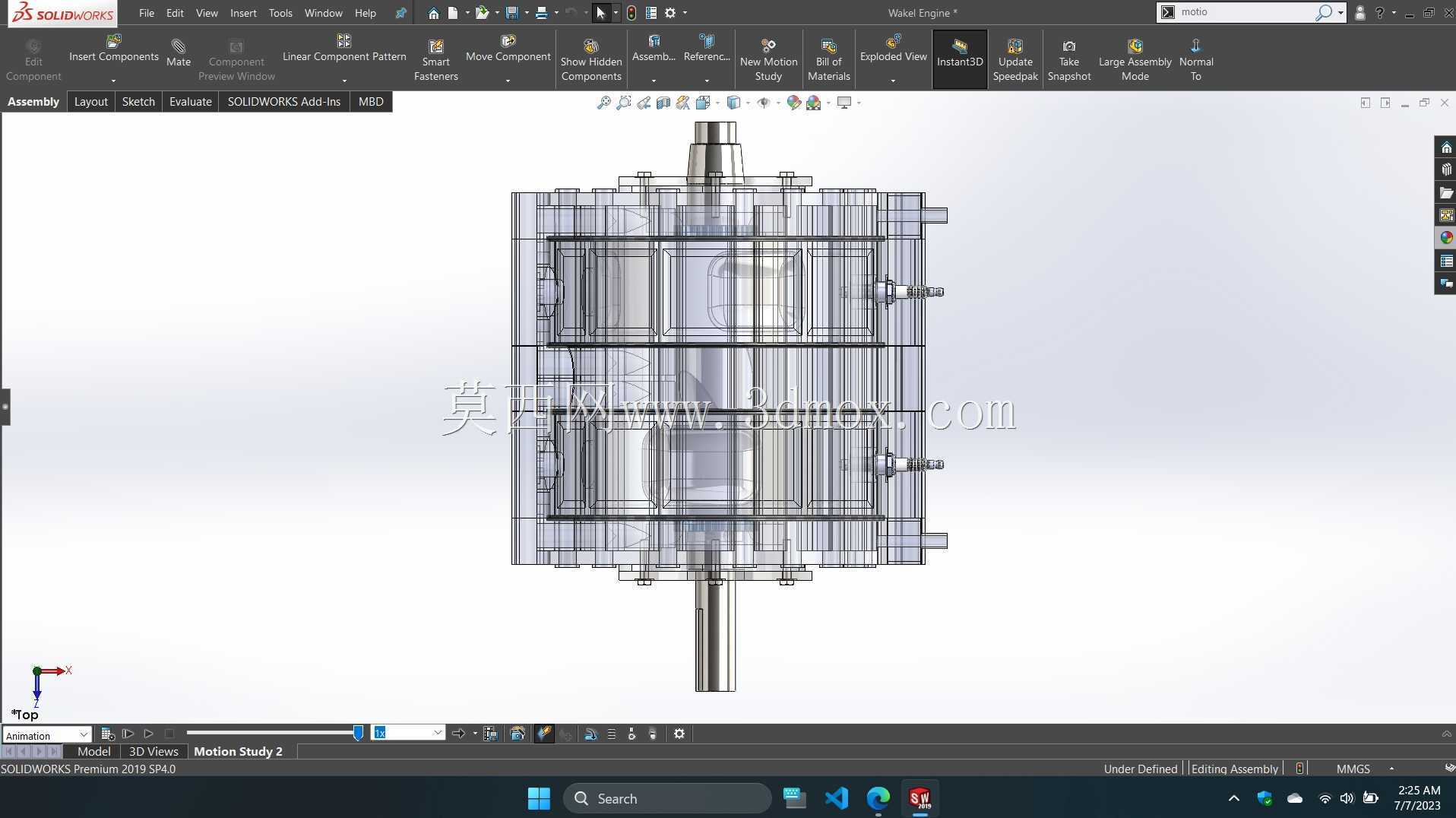Click Zoom to Fit in view toolbar

(603, 103)
